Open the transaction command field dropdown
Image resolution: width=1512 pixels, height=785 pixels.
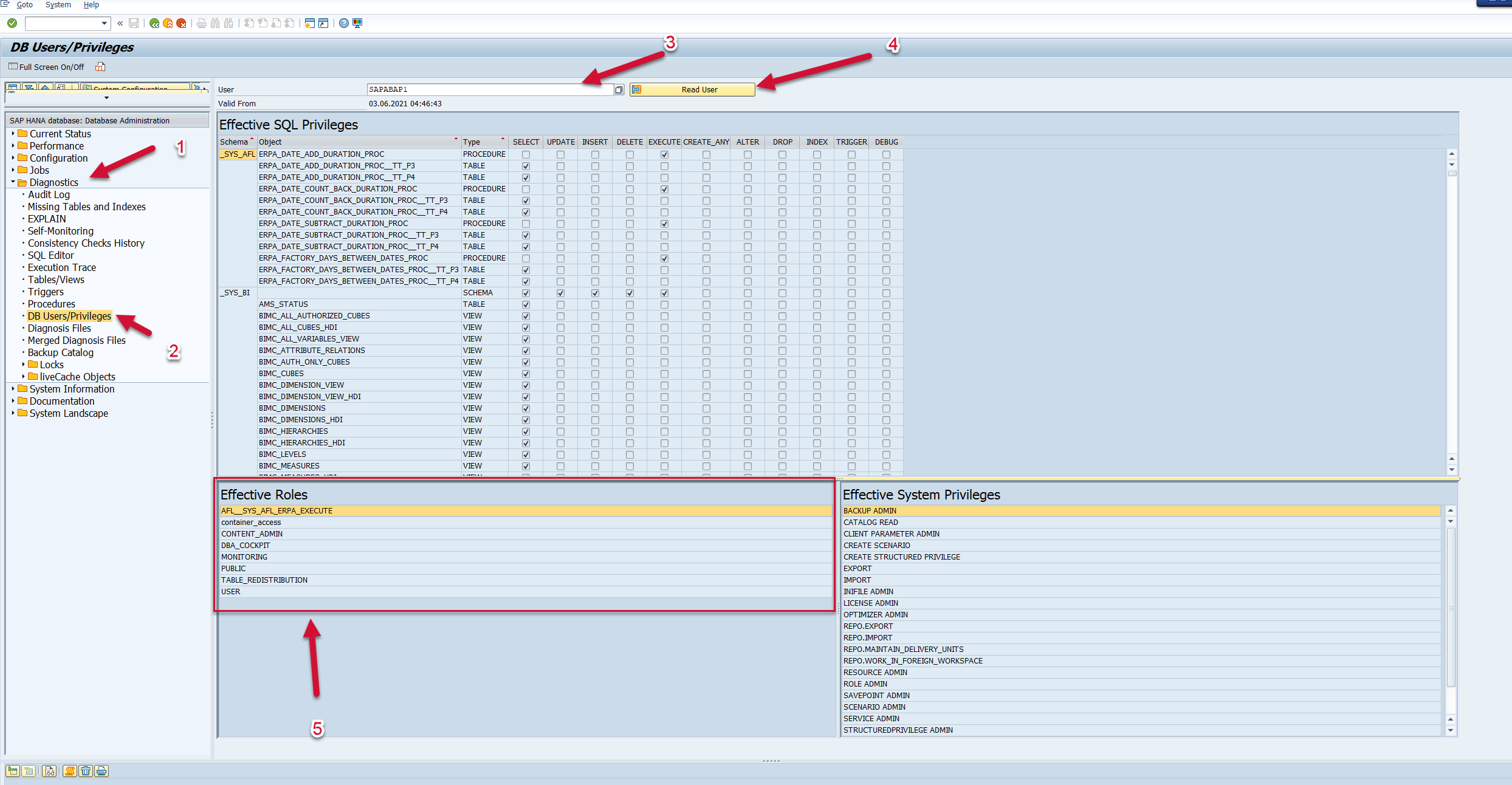click(x=105, y=23)
